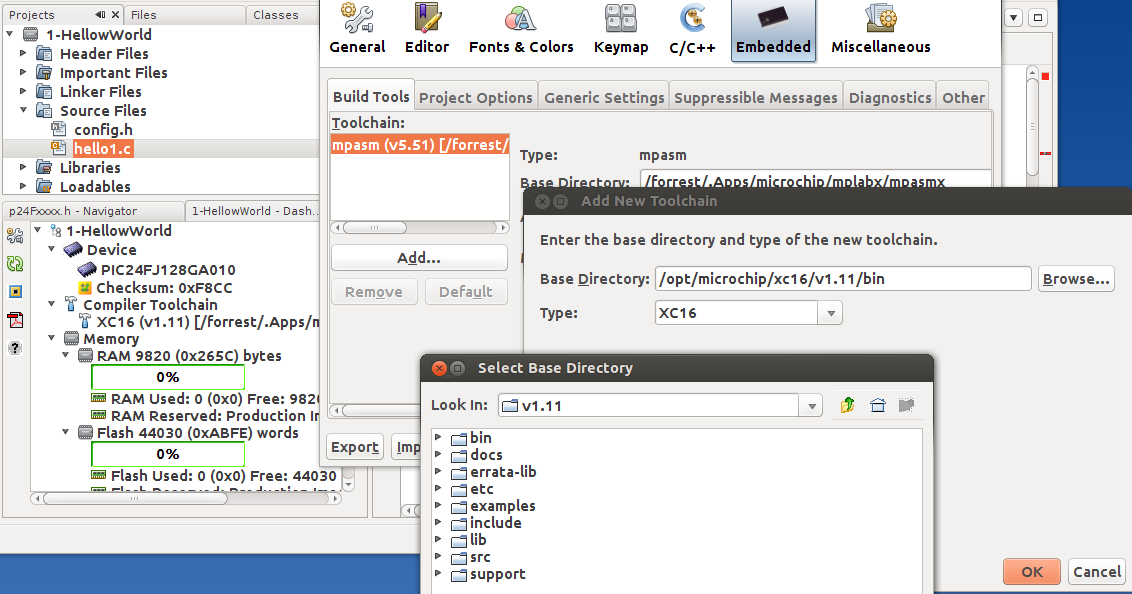The width and height of the screenshot is (1132, 594).
Task: Open the Diagnostics tab
Action: (890, 97)
